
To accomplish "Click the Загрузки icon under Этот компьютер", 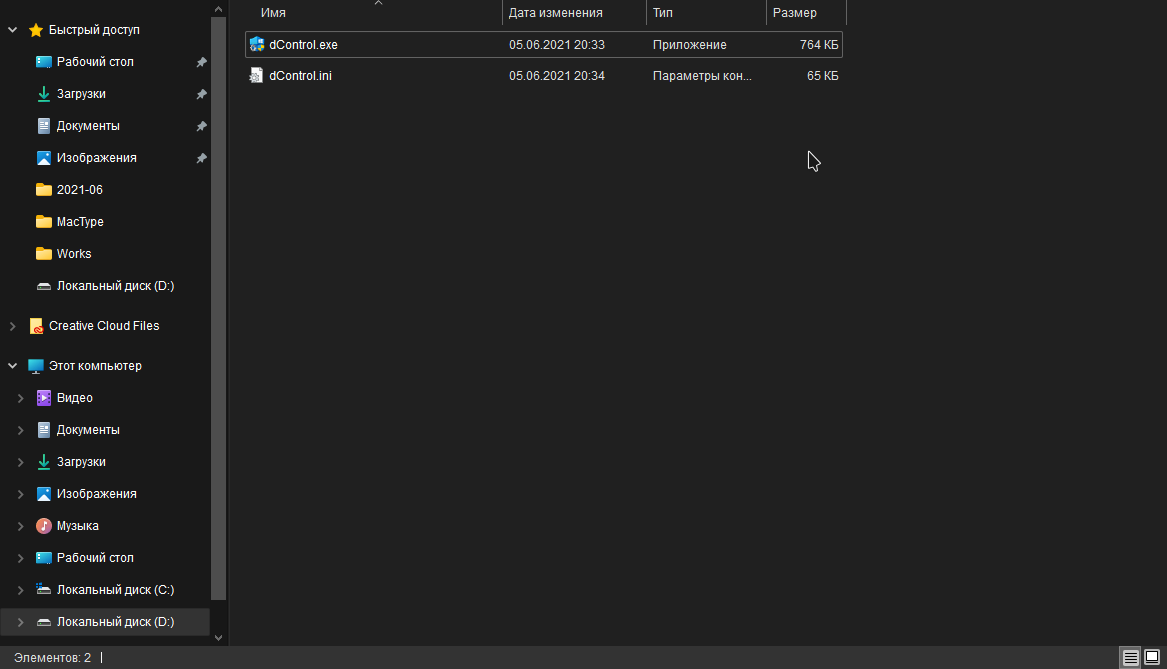I will (44, 462).
